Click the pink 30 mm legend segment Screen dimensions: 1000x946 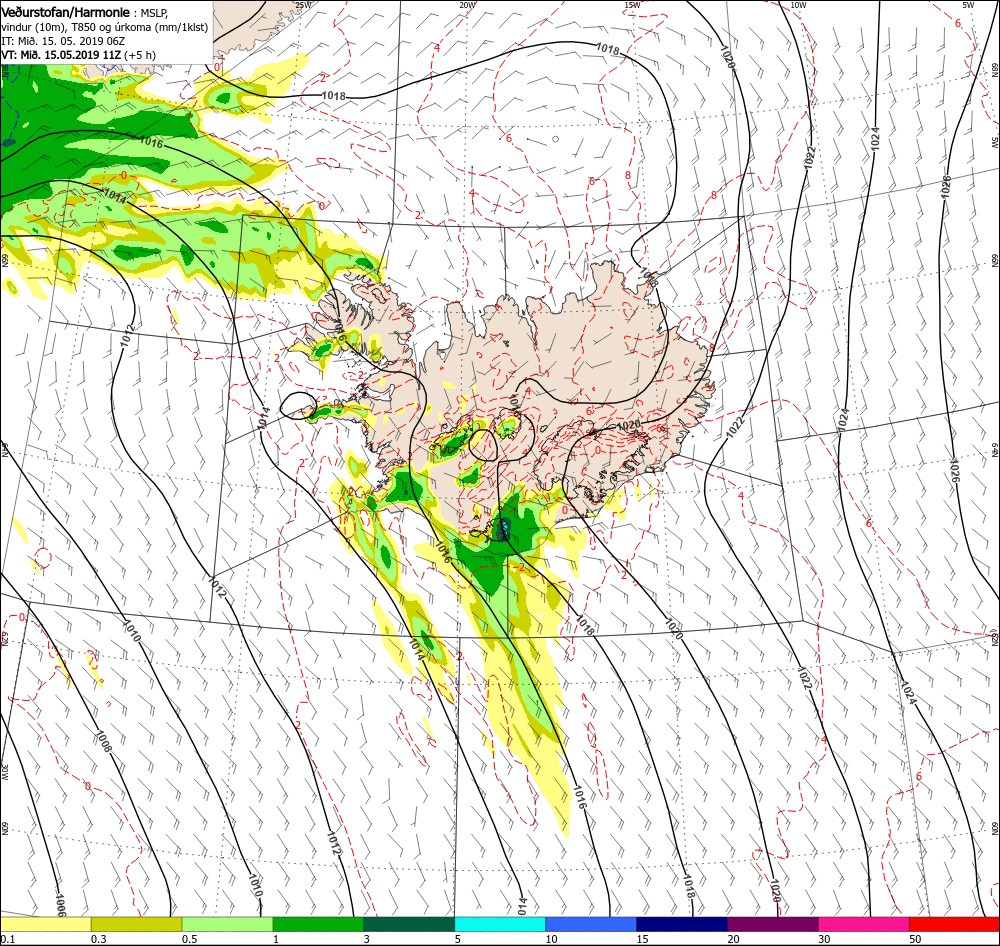click(864, 924)
